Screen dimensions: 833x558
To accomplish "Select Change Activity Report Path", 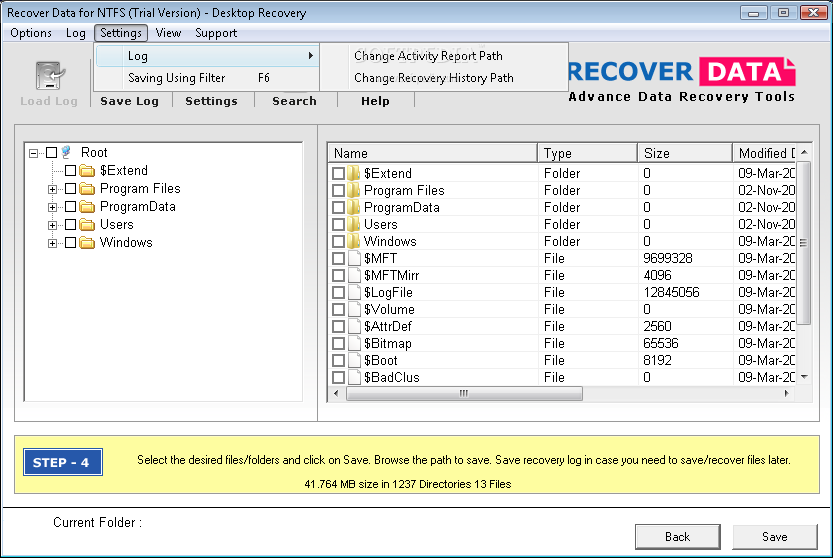I will click(428, 56).
